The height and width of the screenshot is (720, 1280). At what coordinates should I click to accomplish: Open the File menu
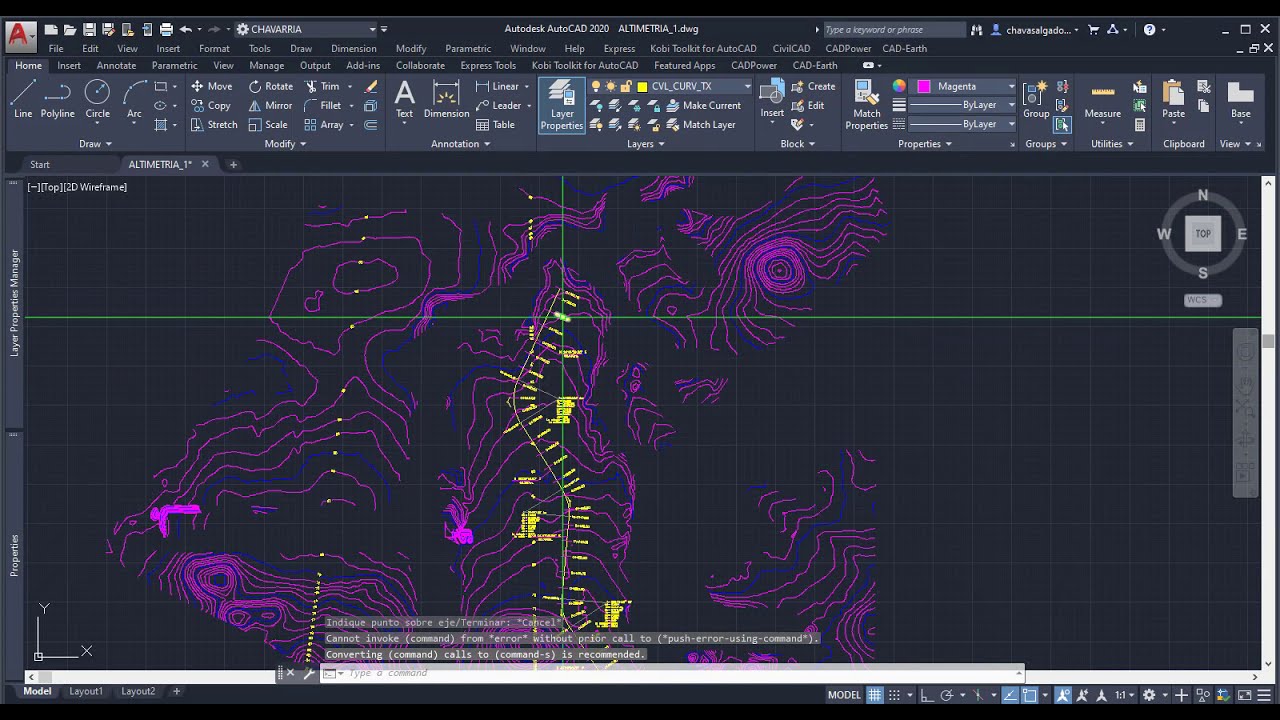[x=56, y=48]
